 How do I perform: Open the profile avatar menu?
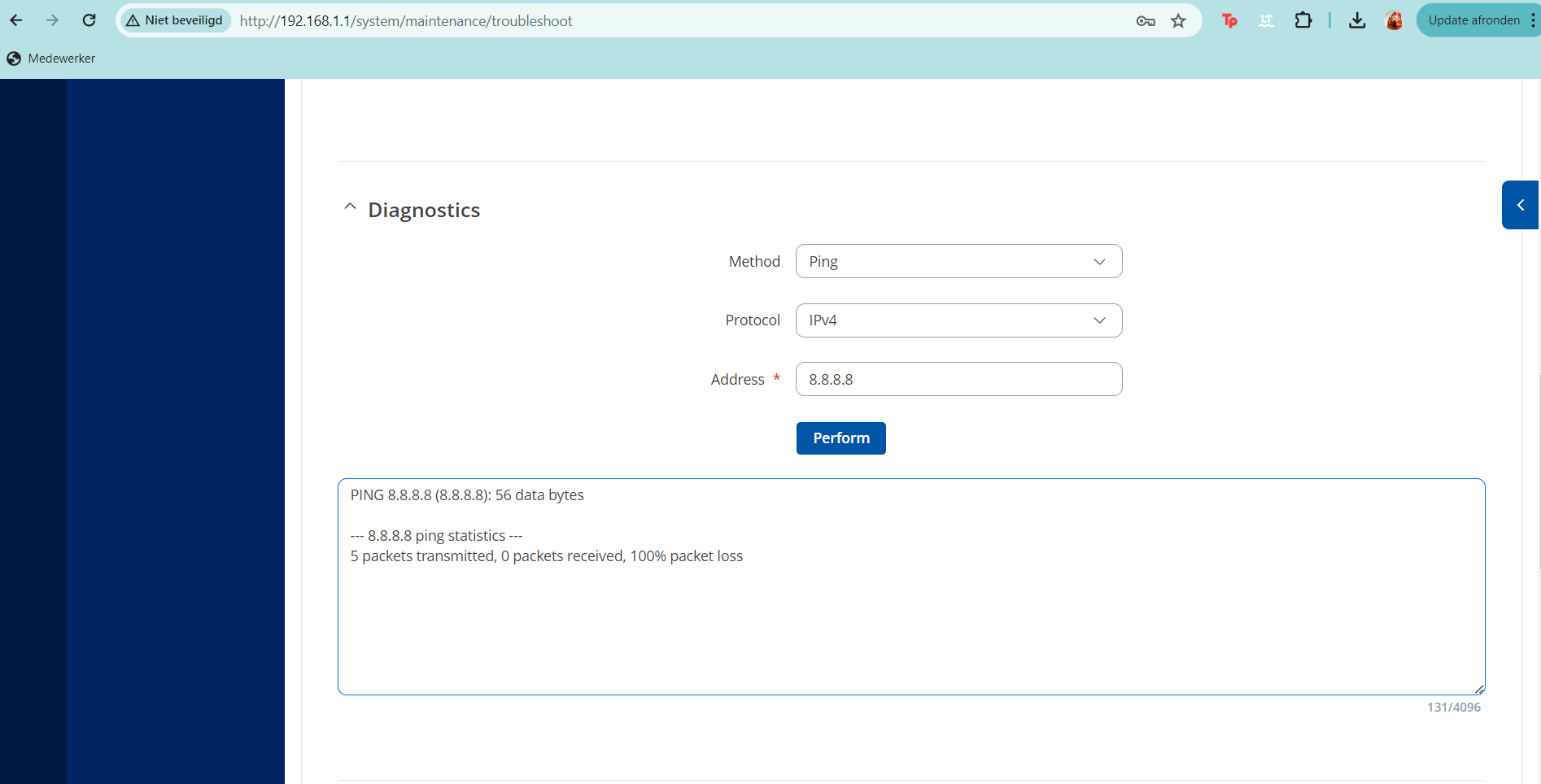tap(1395, 21)
